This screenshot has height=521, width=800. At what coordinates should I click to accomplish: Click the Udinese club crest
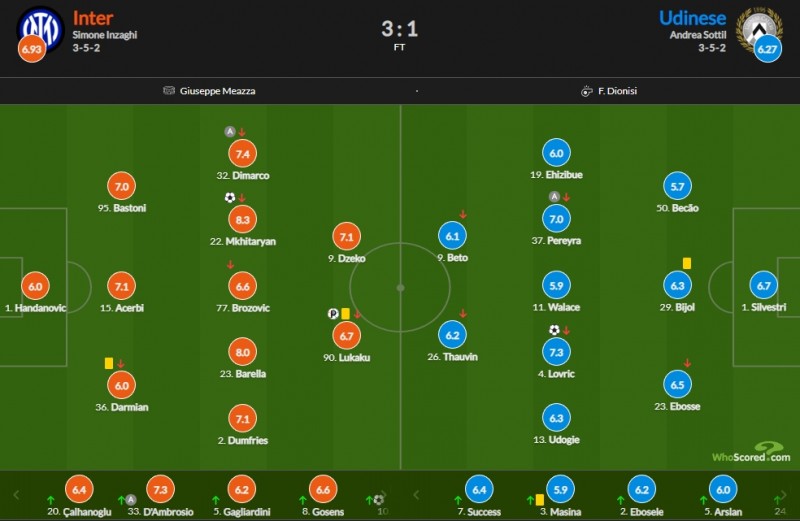coord(758,26)
